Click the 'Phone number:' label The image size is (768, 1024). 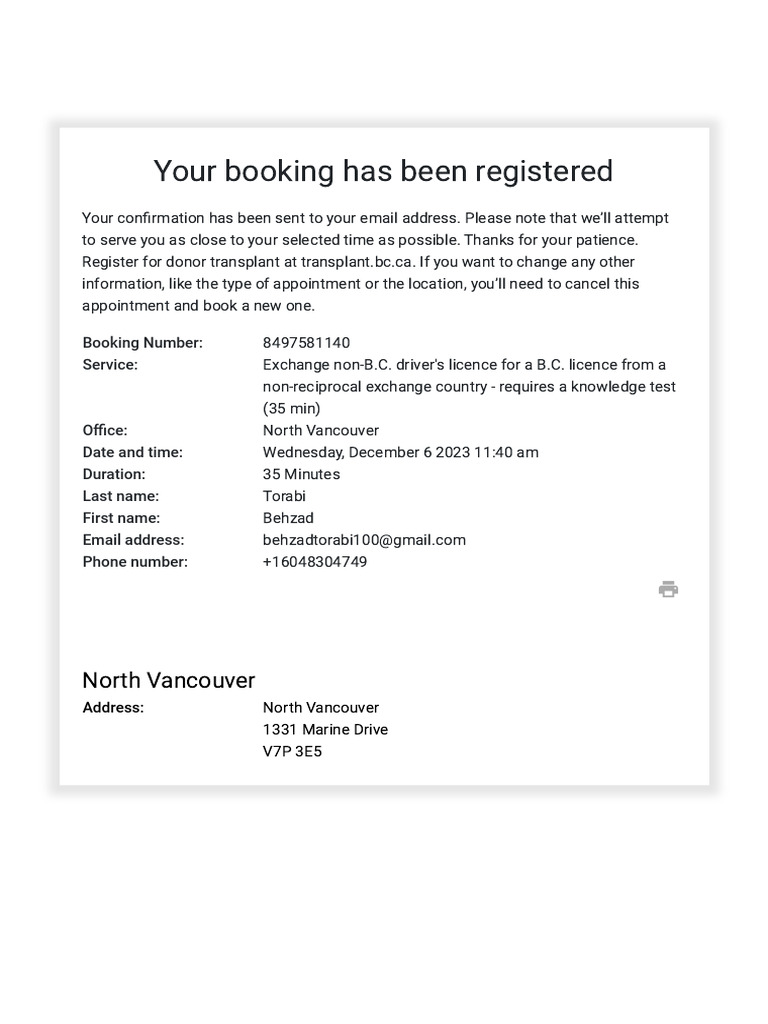135,562
